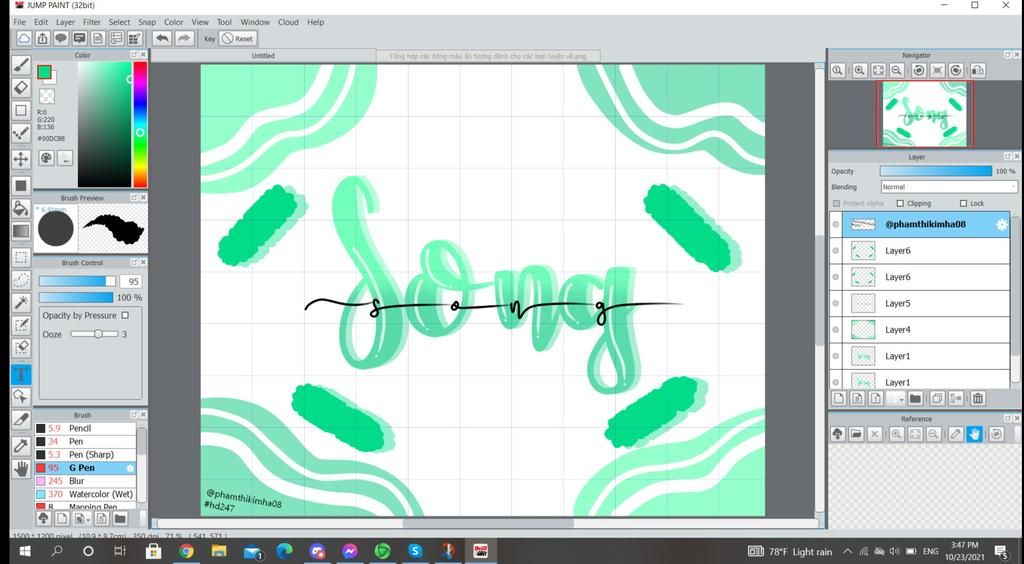The height and width of the screenshot is (564, 1024).
Task: Click the export/share icon in the top toolbar
Action: click(x=42, y=39)
